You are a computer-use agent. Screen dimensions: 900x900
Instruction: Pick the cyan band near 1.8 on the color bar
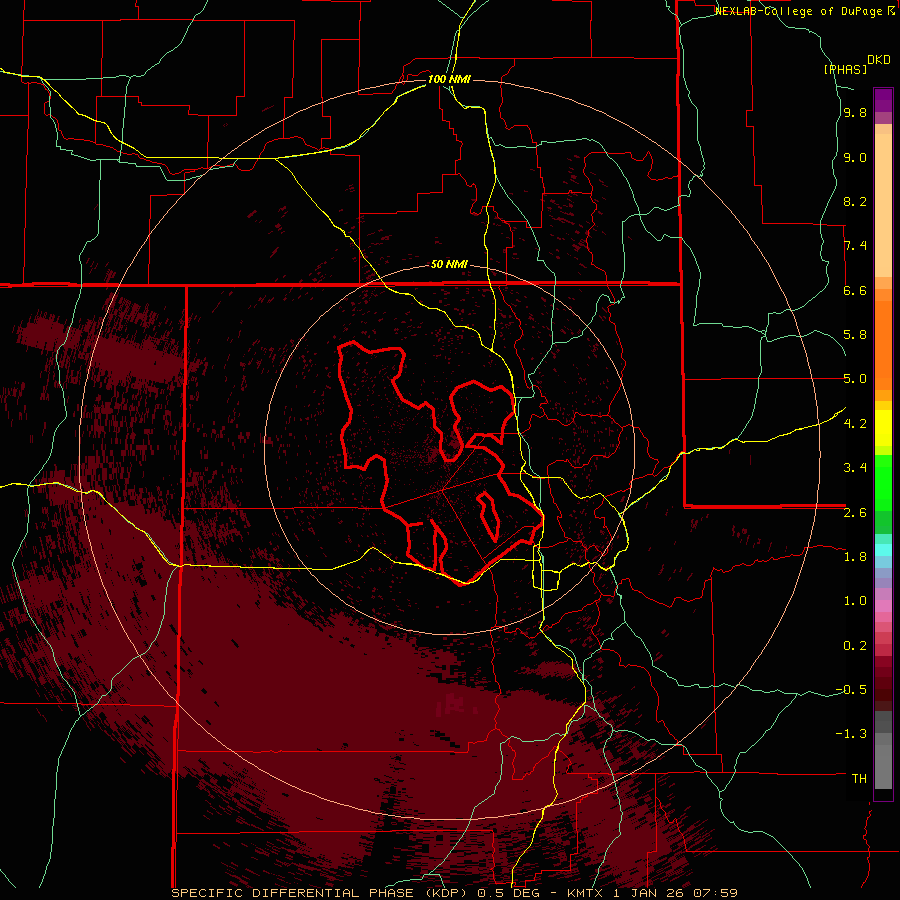tap(883, 550)
